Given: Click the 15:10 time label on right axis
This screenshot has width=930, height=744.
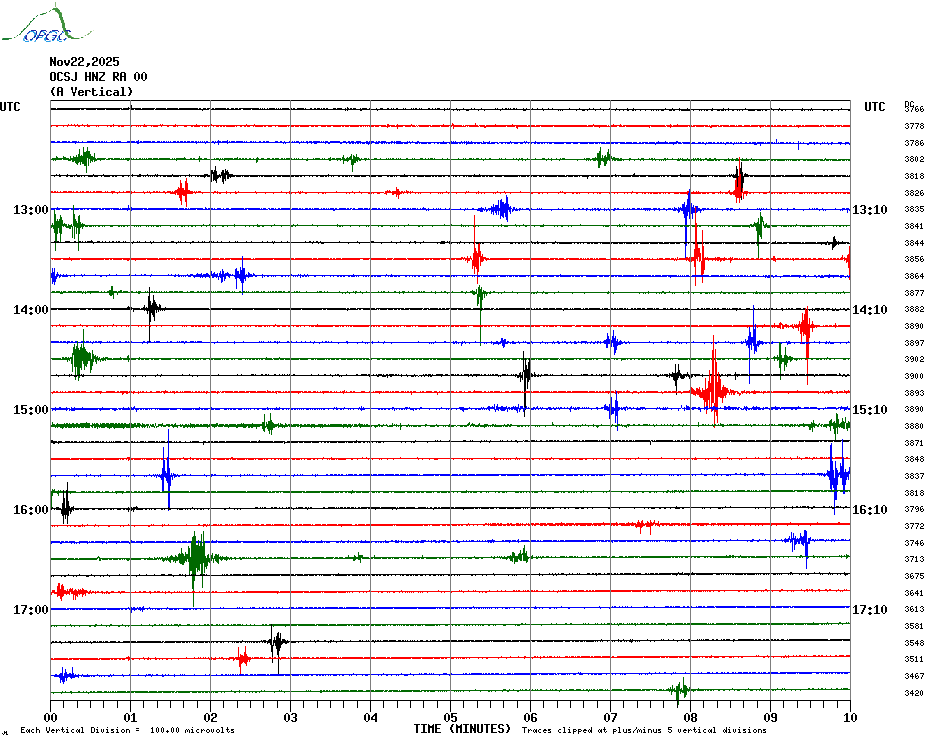Looking at the screenshot, I should point(869,410).
